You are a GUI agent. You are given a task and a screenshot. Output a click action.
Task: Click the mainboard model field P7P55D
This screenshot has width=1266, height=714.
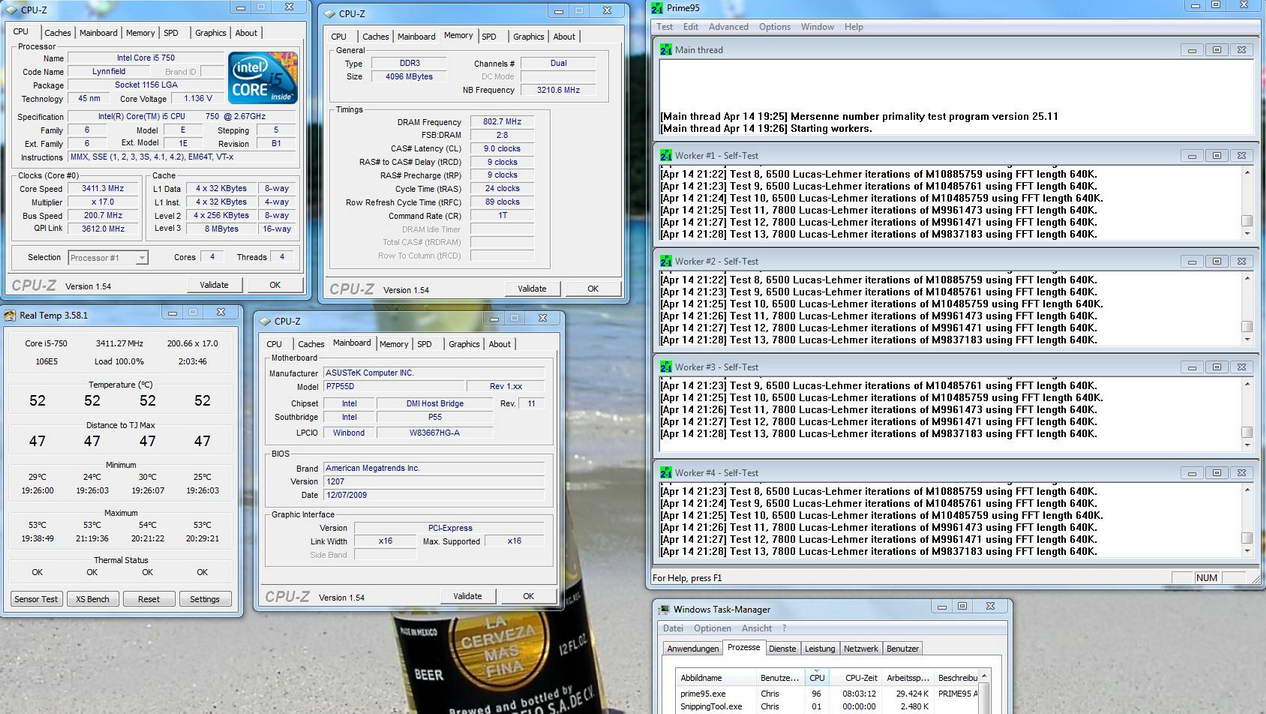point(394,387)
